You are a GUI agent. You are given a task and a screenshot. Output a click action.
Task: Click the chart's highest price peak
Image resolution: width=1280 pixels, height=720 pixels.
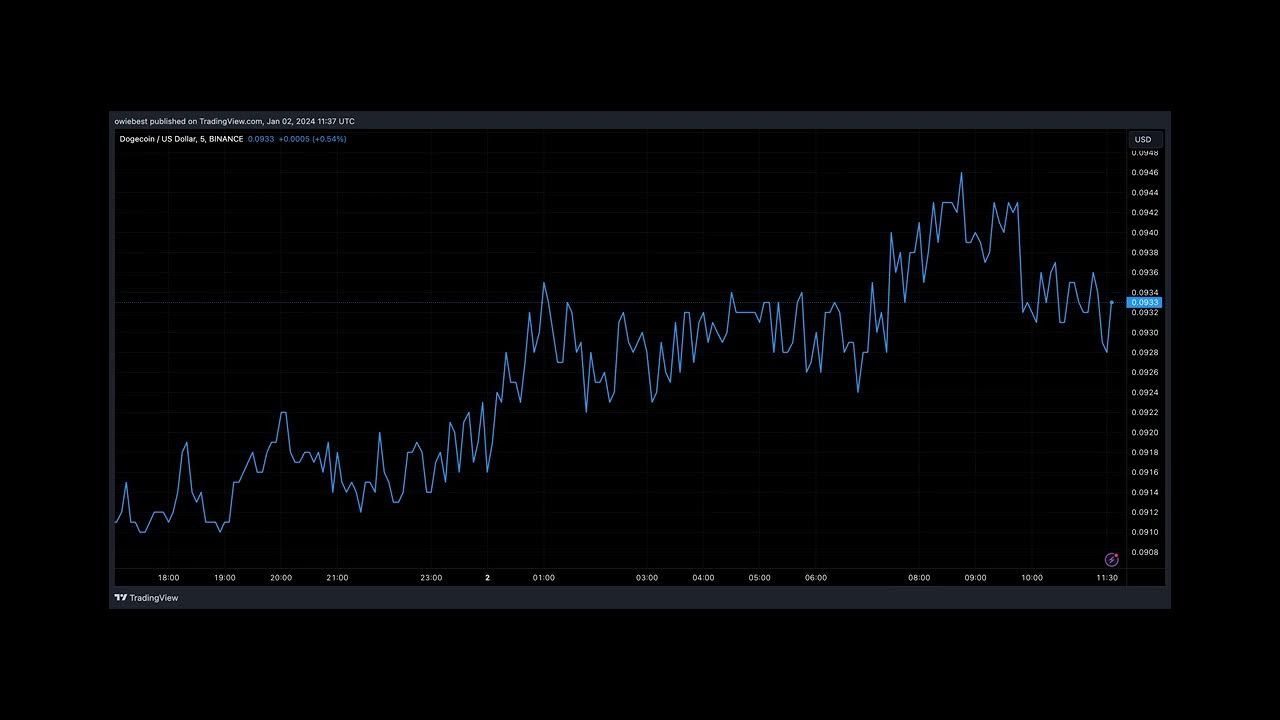point(961,173)
